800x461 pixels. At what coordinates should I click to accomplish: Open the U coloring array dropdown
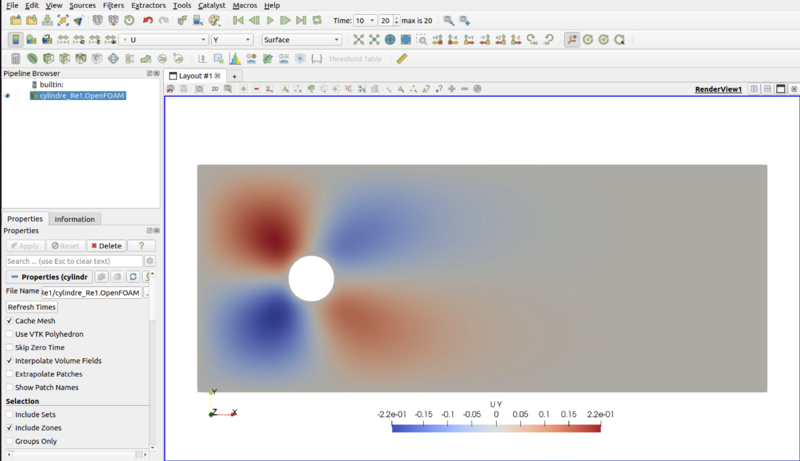click(164, 39)
